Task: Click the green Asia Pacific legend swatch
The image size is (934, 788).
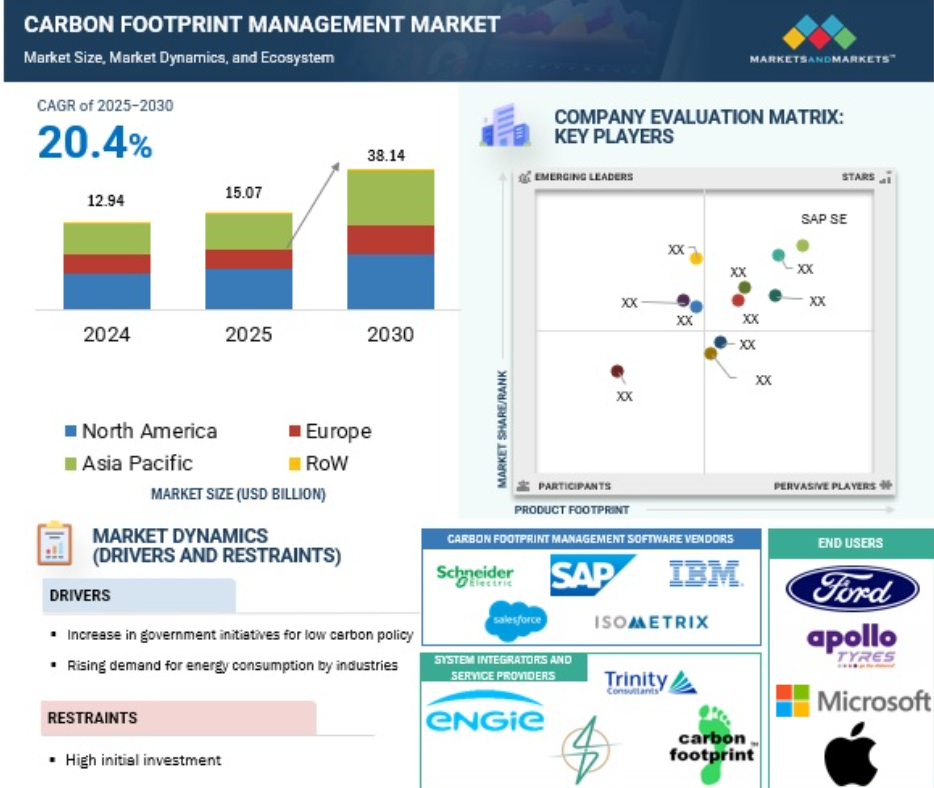Action: (70, 463)
